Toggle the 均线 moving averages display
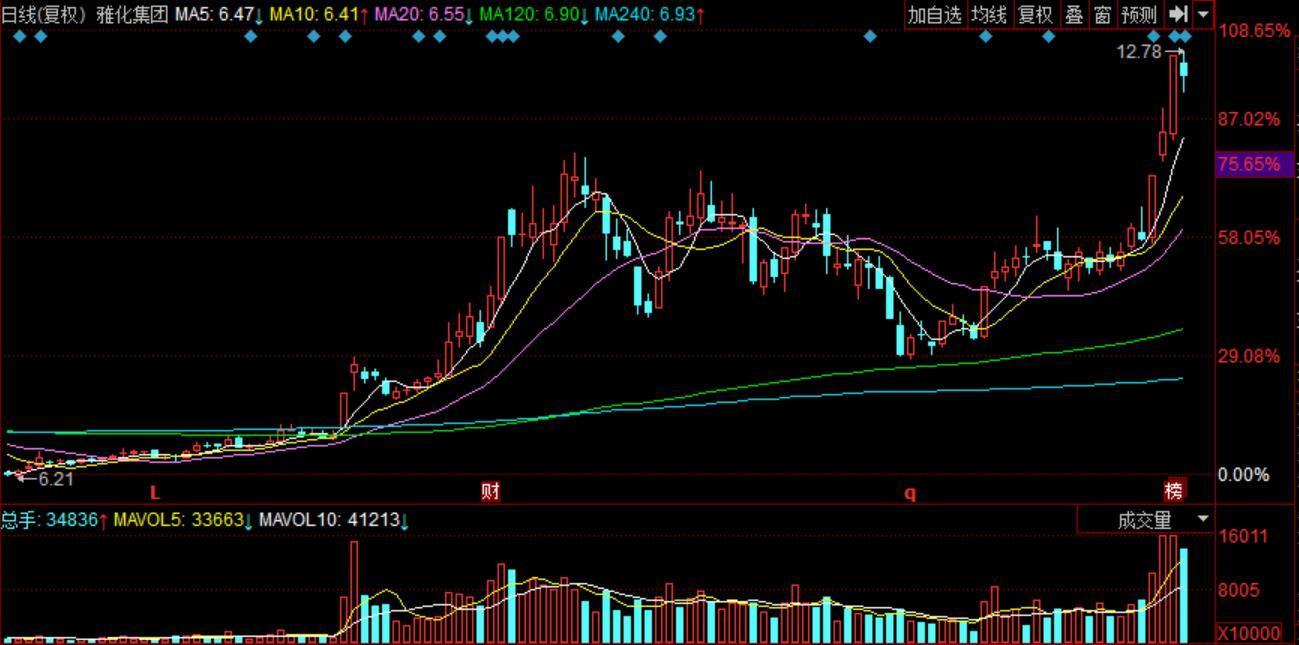 point(989,14)
